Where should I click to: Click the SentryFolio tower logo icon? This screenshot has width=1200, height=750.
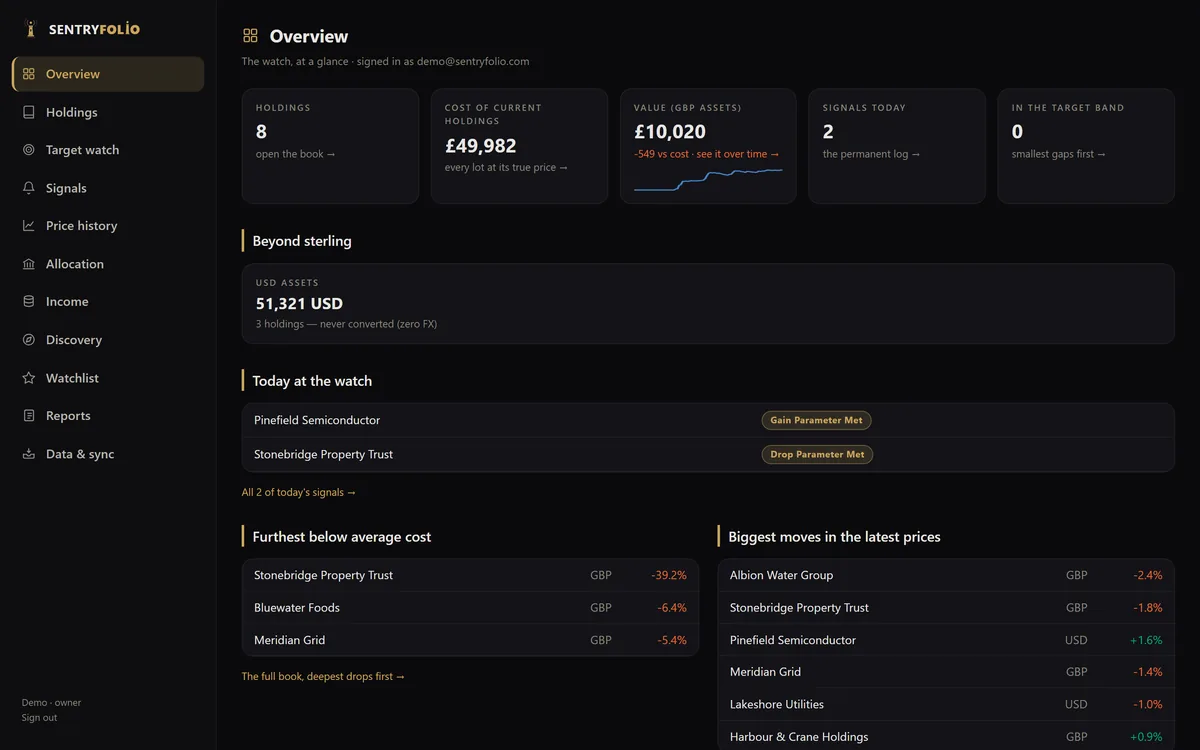click(x=30, y=28)
